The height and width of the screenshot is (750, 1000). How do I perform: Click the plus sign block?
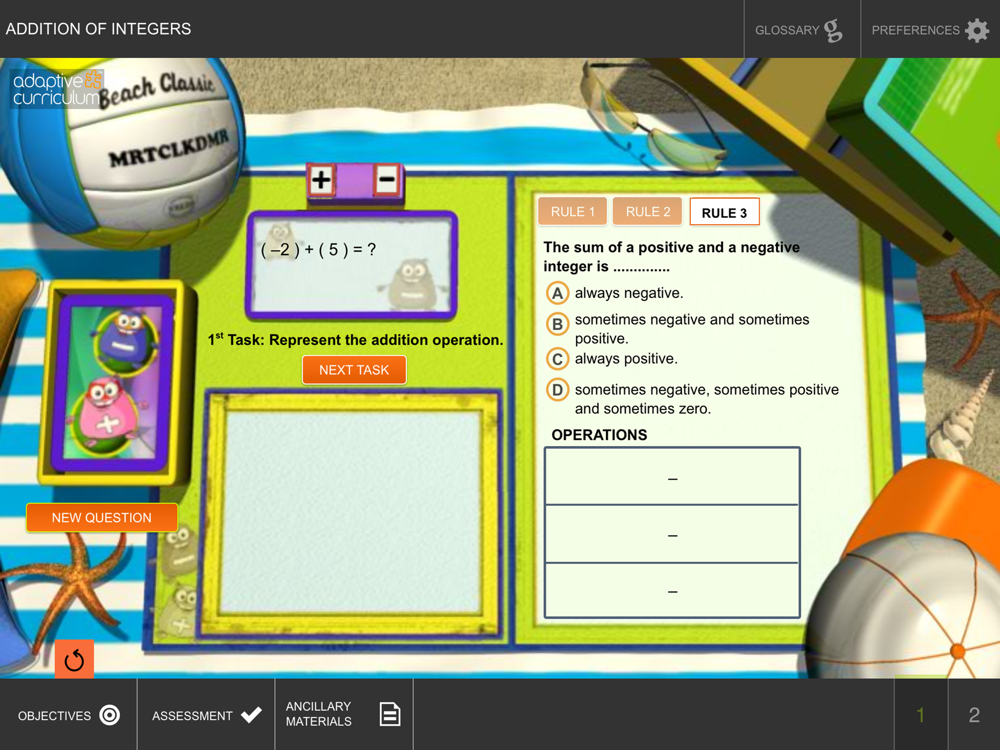321,180
